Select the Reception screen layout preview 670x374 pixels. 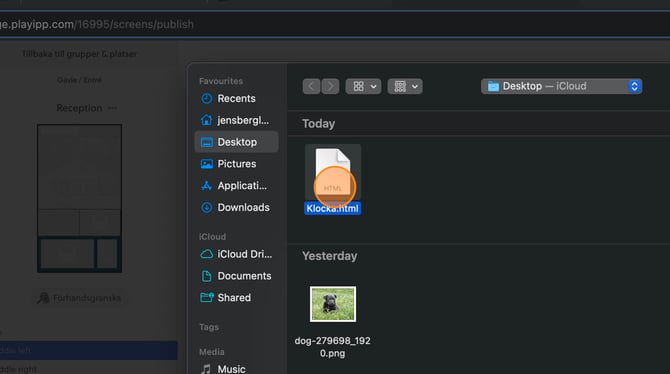click(79, 198)
